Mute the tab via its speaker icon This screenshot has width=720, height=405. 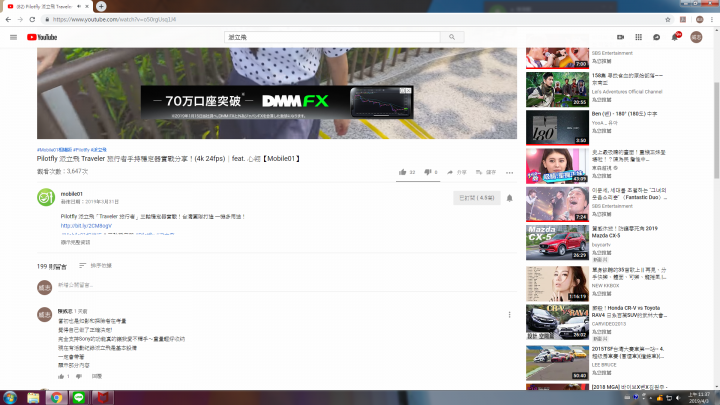[x=79, y=6]
